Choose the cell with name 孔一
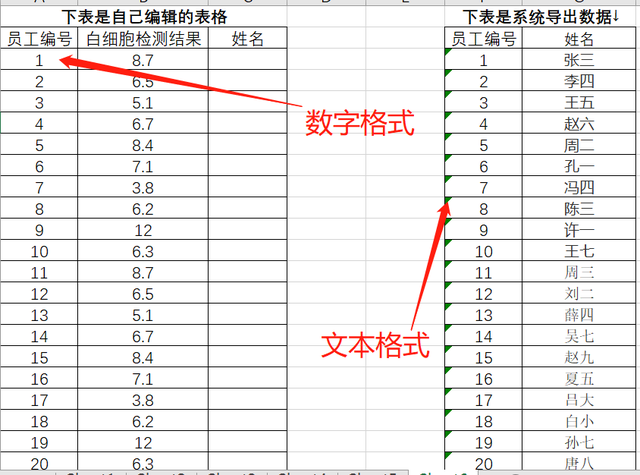Image resolution: width=640 pixels, height=475 pixels. coord(579,166)
